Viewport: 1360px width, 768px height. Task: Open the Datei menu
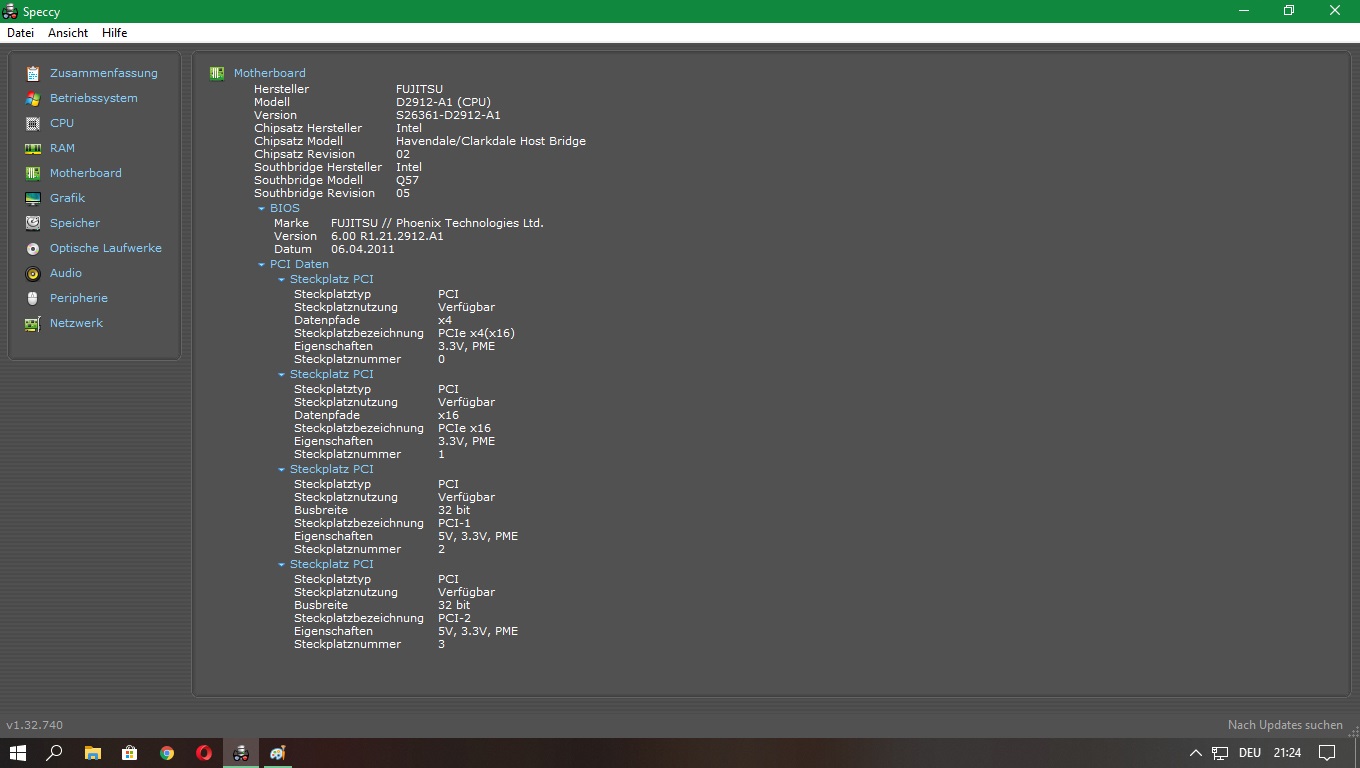(20, 33)
